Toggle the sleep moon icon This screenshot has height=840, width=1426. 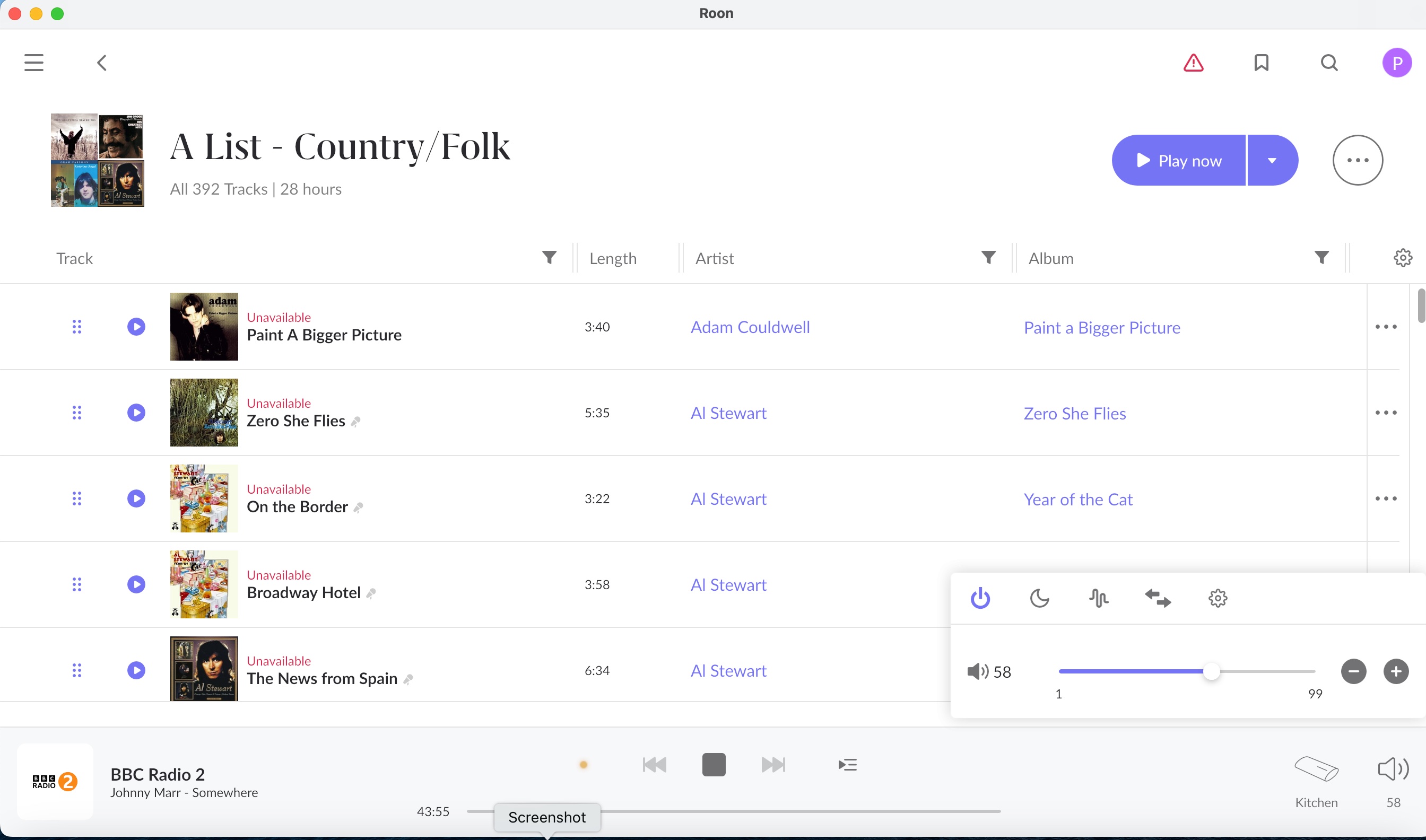point(1039,598)
